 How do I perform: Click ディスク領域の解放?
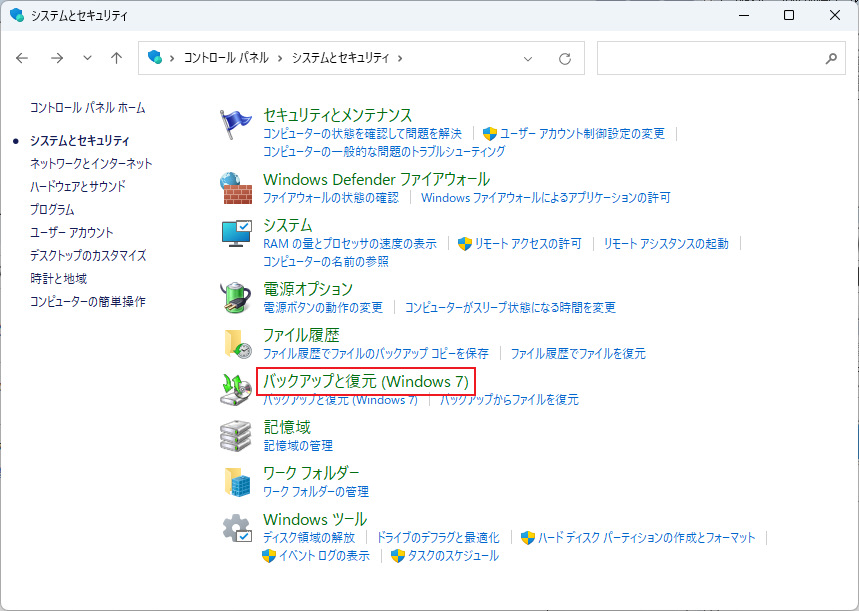coord(309,537)
